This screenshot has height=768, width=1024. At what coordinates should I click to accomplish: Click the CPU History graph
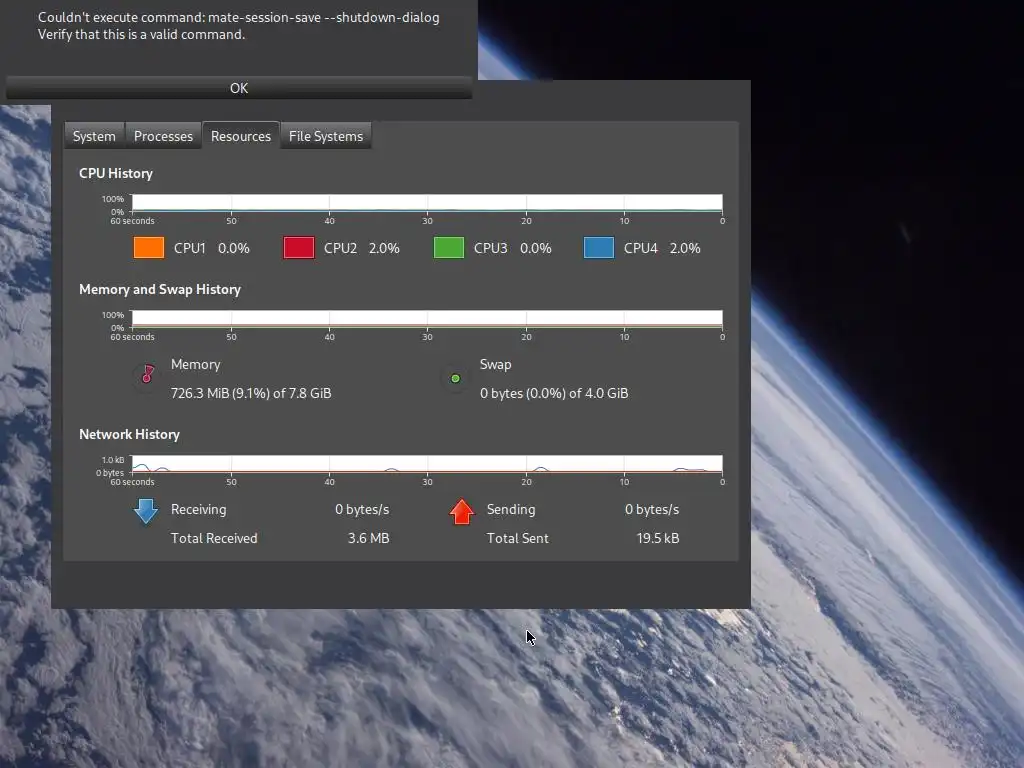tap(427, 203)
